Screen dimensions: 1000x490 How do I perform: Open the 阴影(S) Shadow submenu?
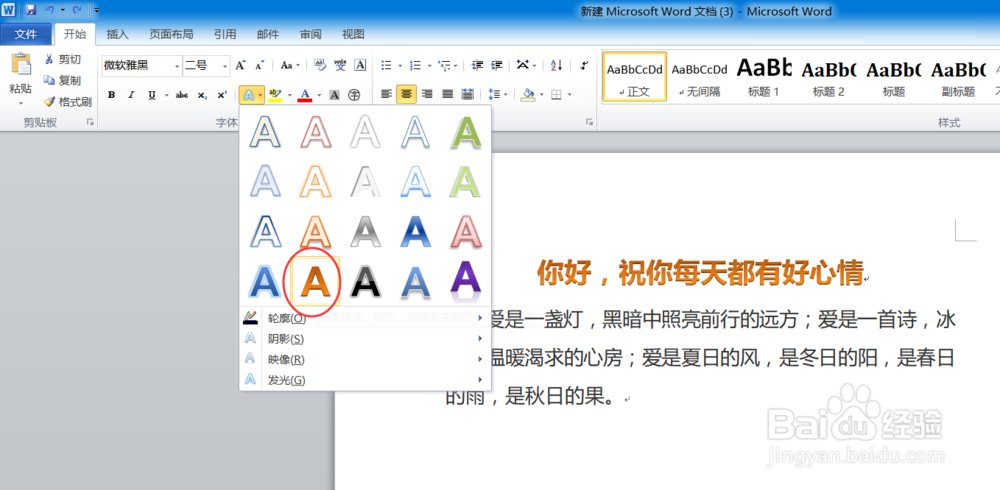[364, 339]
